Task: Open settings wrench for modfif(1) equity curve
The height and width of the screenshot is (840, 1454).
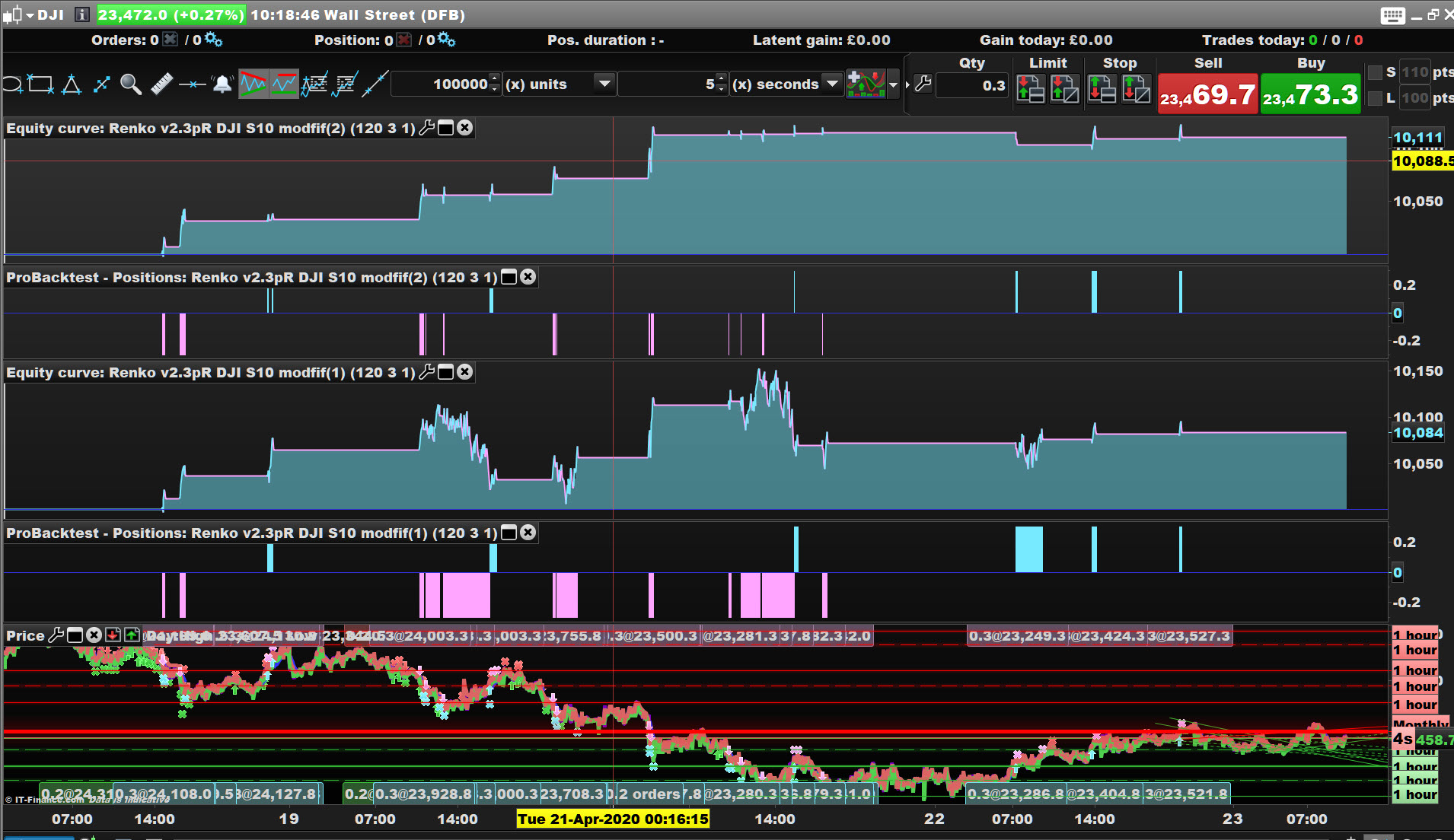Action: pyautogui.click(x=427, y=372)
